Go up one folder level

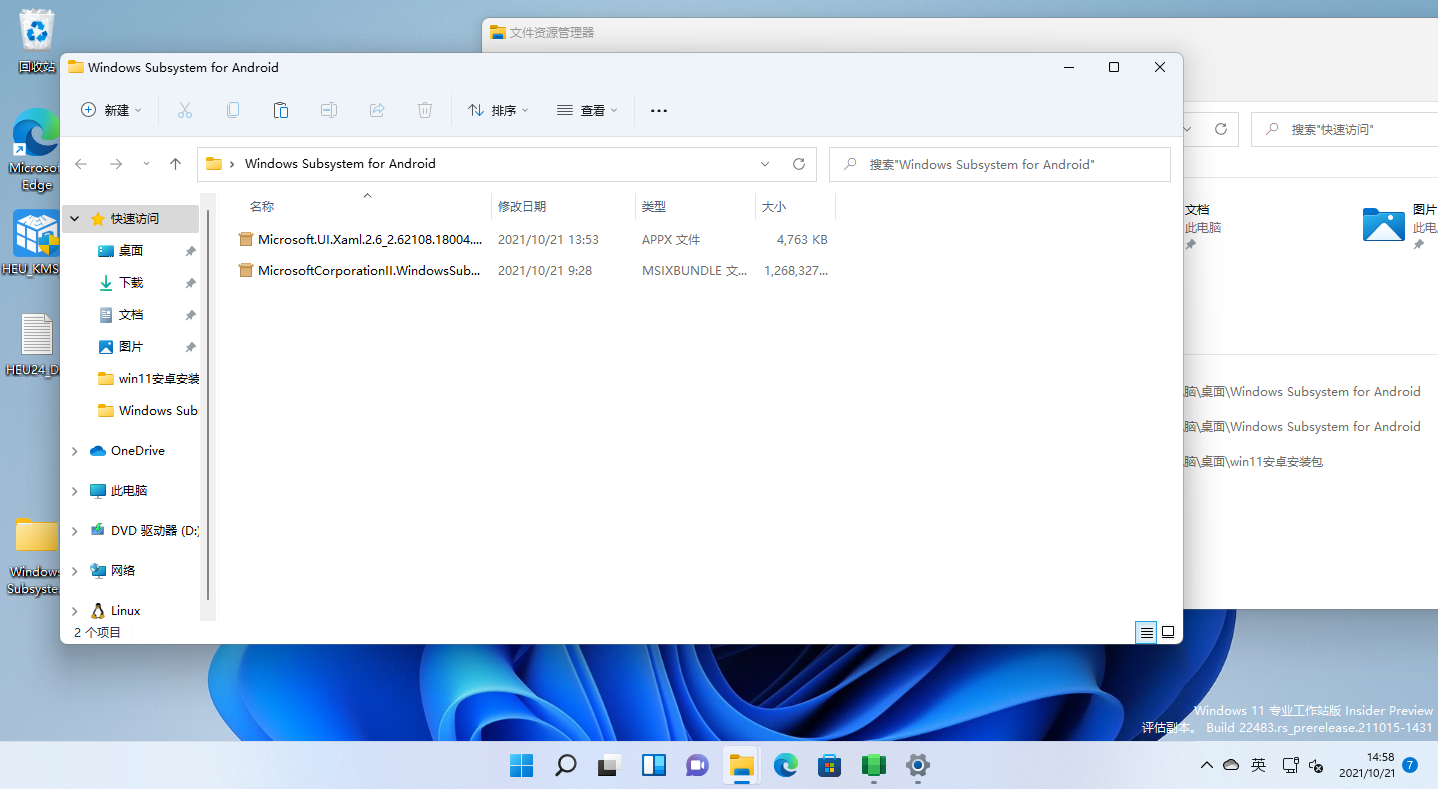coord(176,164)
